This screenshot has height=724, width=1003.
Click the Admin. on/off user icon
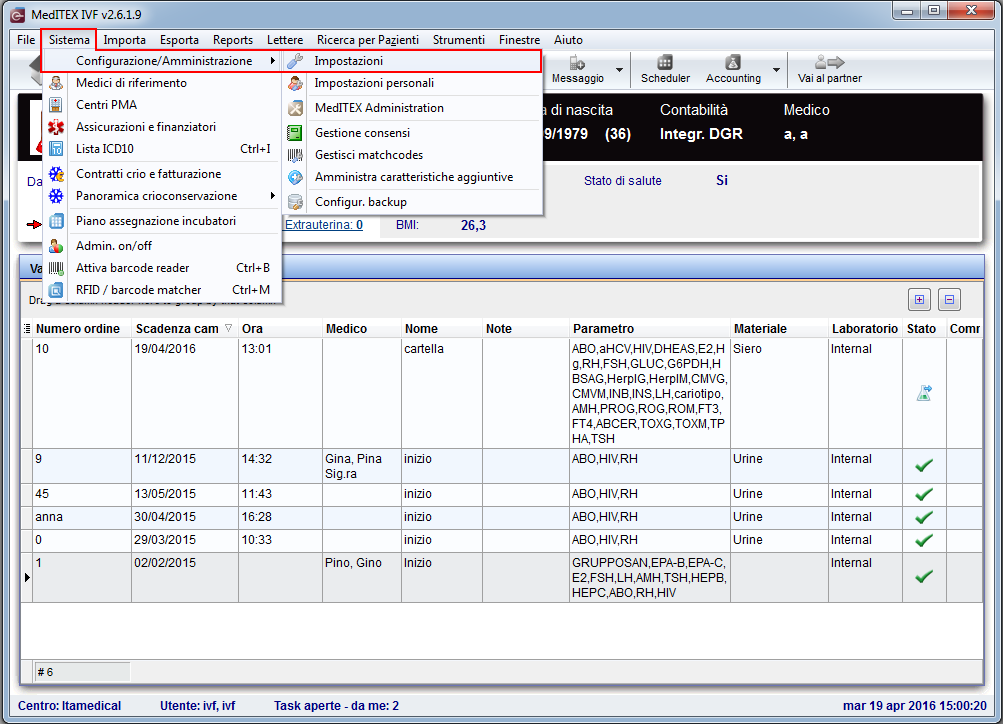pyautogui.click(x=56, y=246)
